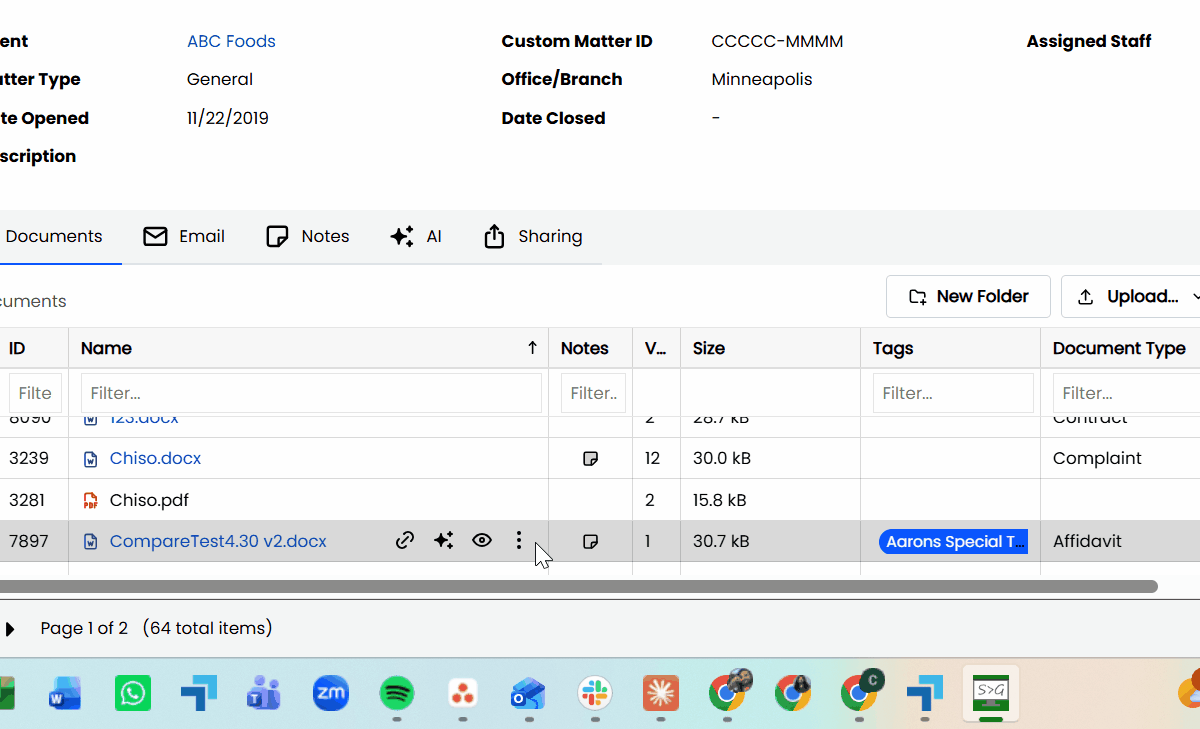Click the Minneapolis office value
1200x729 pixels.
coord(762,80)
